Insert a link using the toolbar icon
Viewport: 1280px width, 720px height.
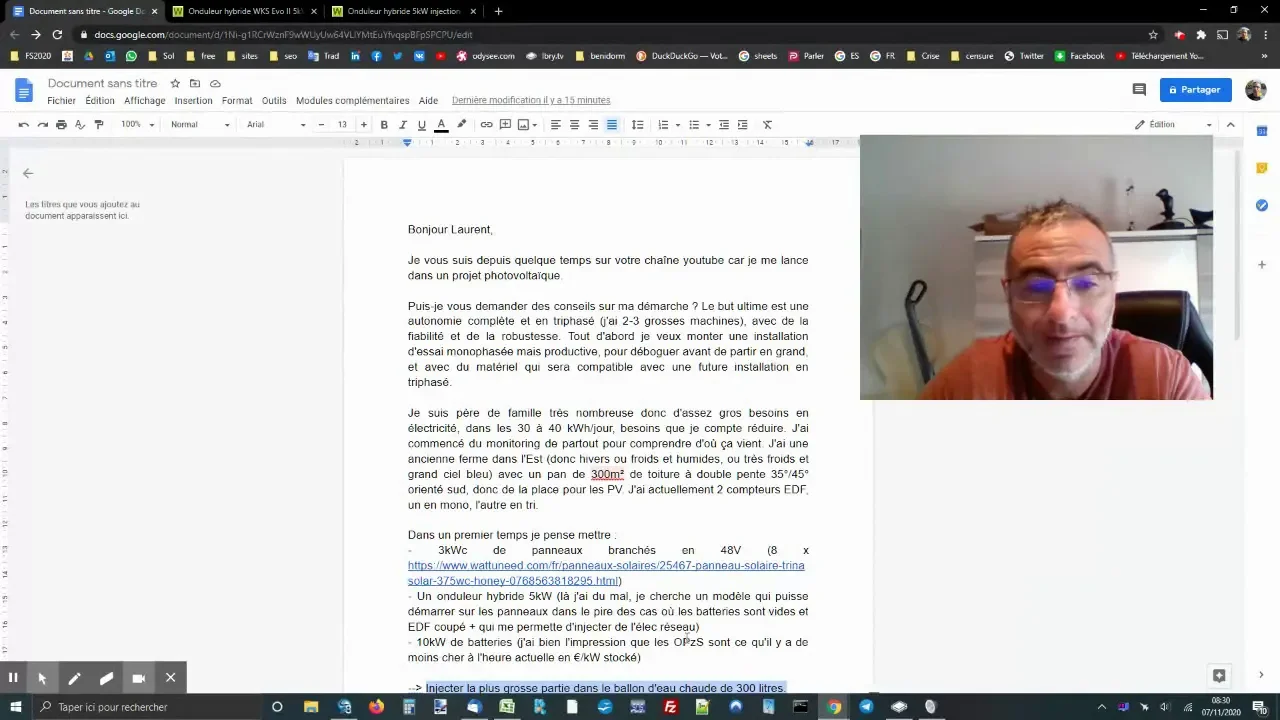(486, 125)
